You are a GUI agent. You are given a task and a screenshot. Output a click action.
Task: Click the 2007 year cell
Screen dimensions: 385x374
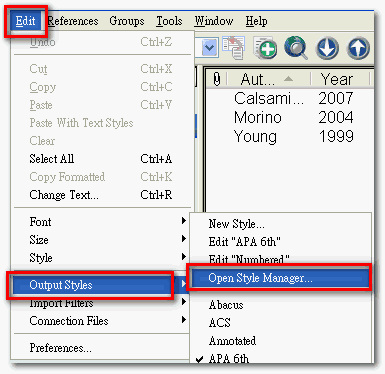coord(336,98)
